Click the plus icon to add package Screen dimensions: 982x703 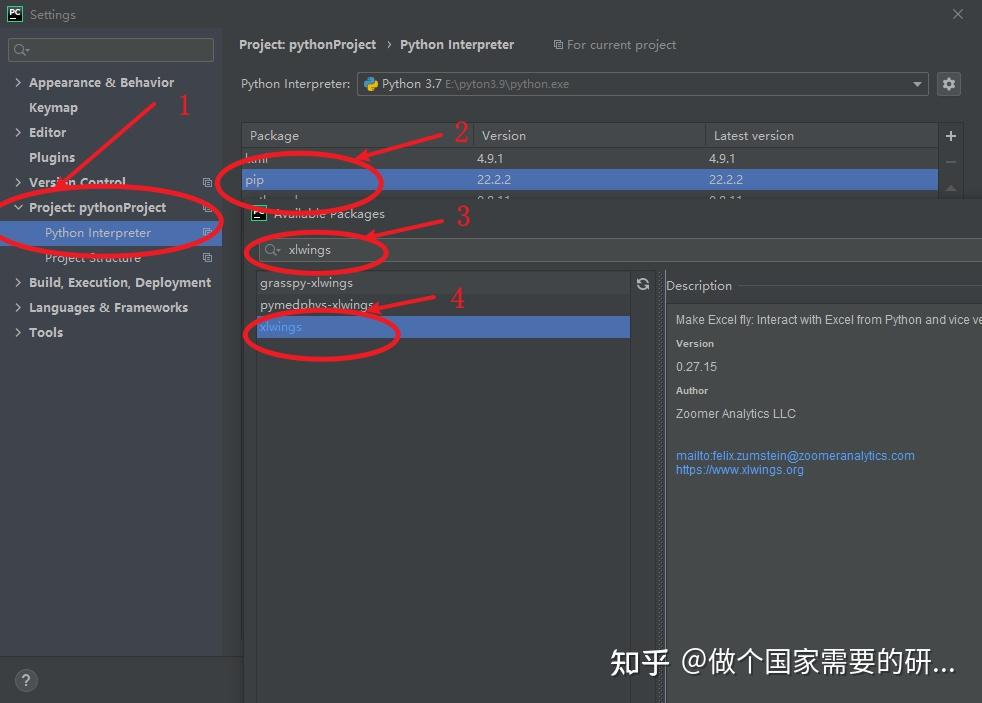pos(950,136)
